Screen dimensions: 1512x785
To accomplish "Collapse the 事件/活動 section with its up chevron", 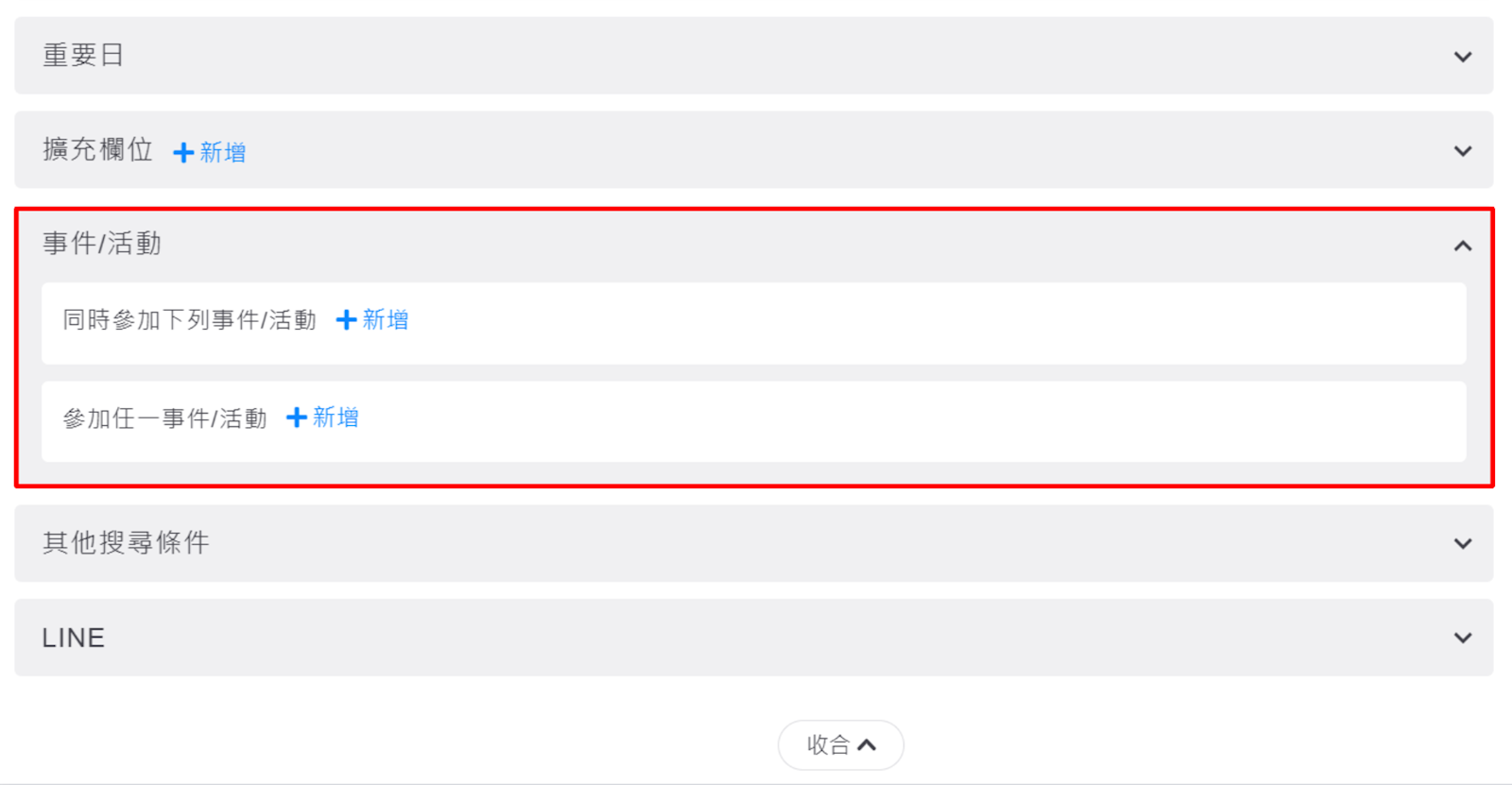I will pyautogui.click(x=1462, y=246).
